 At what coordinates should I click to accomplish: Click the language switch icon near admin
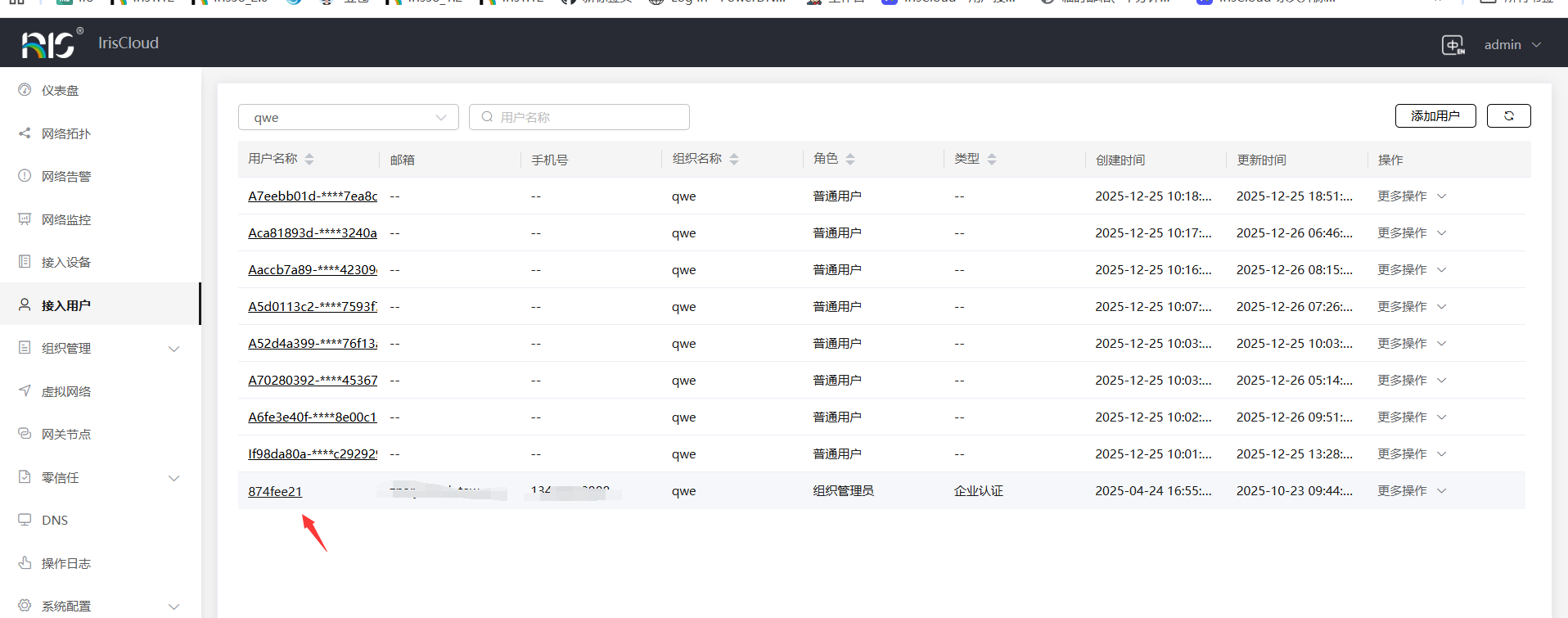(1453, 45)
